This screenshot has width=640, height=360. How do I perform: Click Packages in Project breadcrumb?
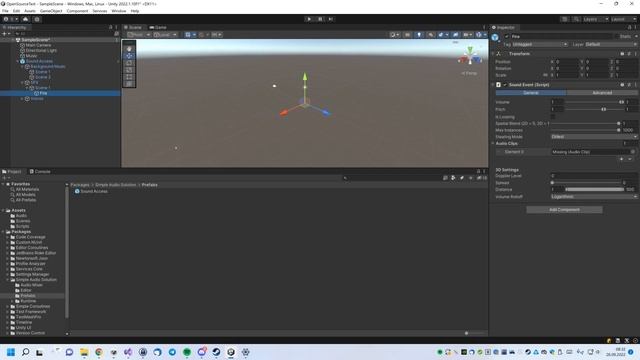pyautogui.click(x=80, y=185)
